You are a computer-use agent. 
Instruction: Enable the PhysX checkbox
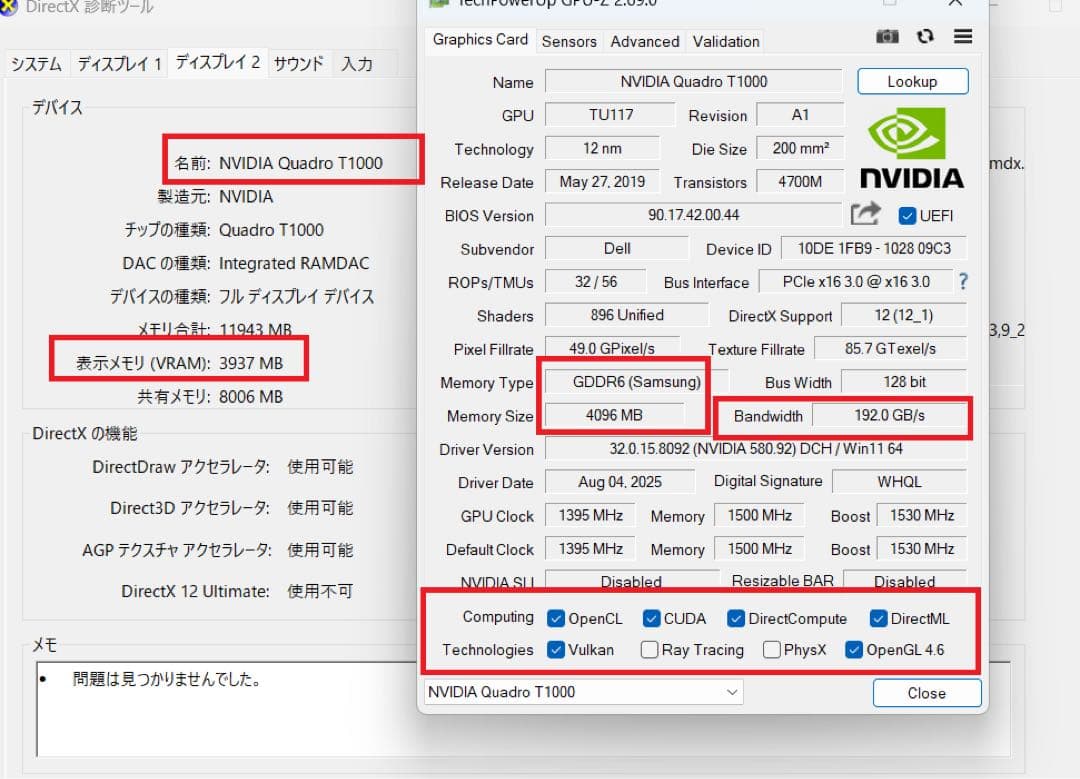[x=771, y=650]
